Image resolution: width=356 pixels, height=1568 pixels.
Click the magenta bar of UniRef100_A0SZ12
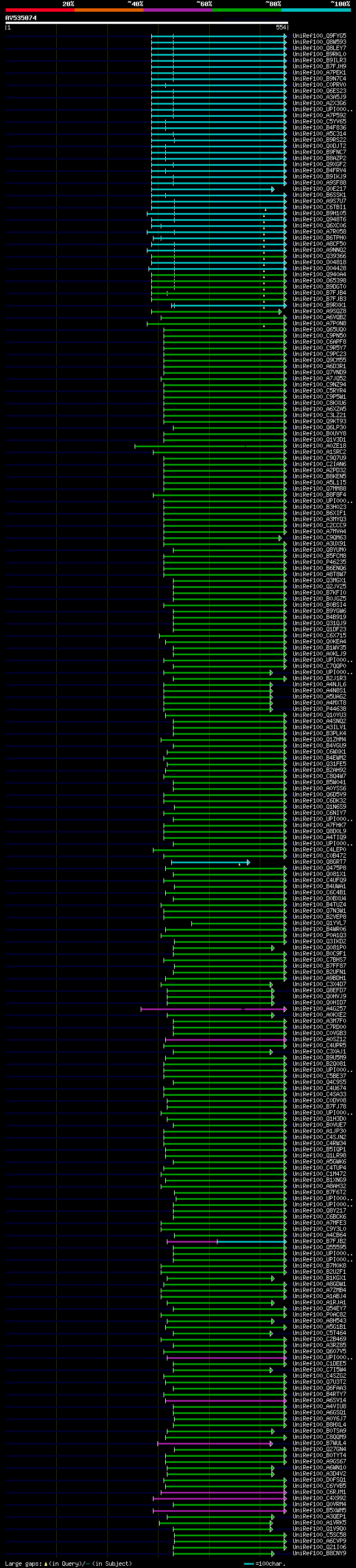[x=226, y=1040]
